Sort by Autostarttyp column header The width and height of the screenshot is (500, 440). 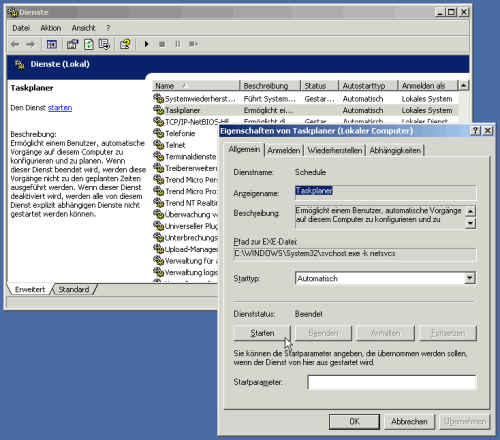(x=369, y=86)
